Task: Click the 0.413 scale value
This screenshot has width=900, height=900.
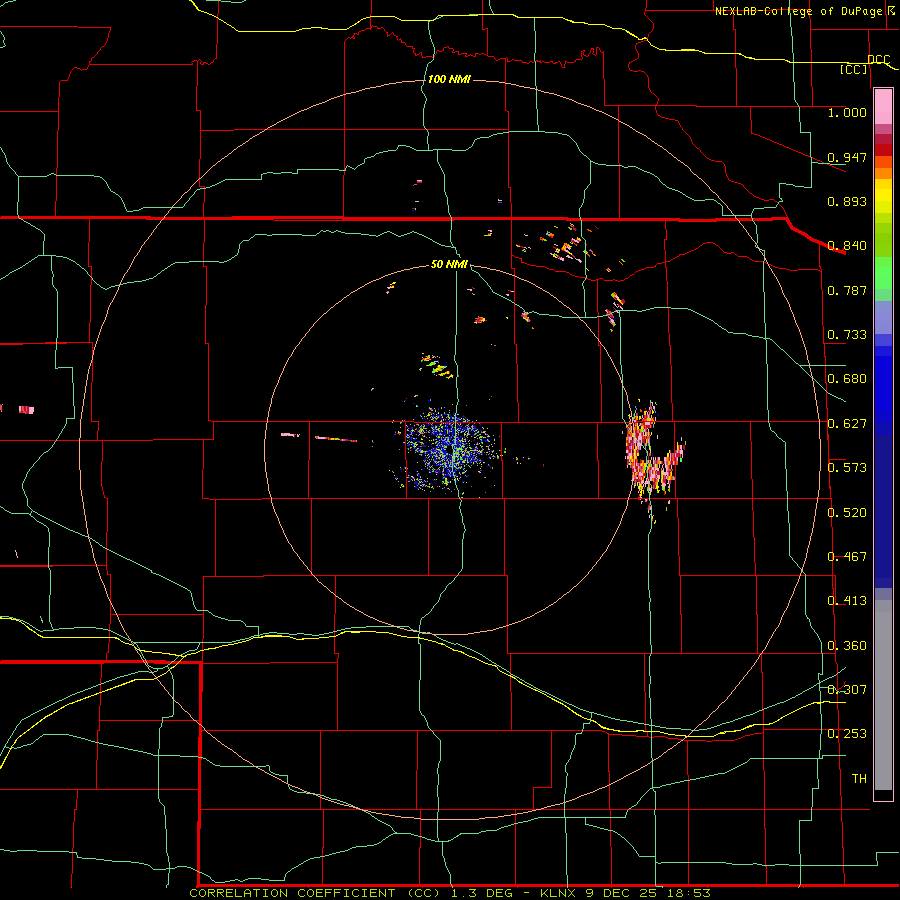Action: coord(847,601)
